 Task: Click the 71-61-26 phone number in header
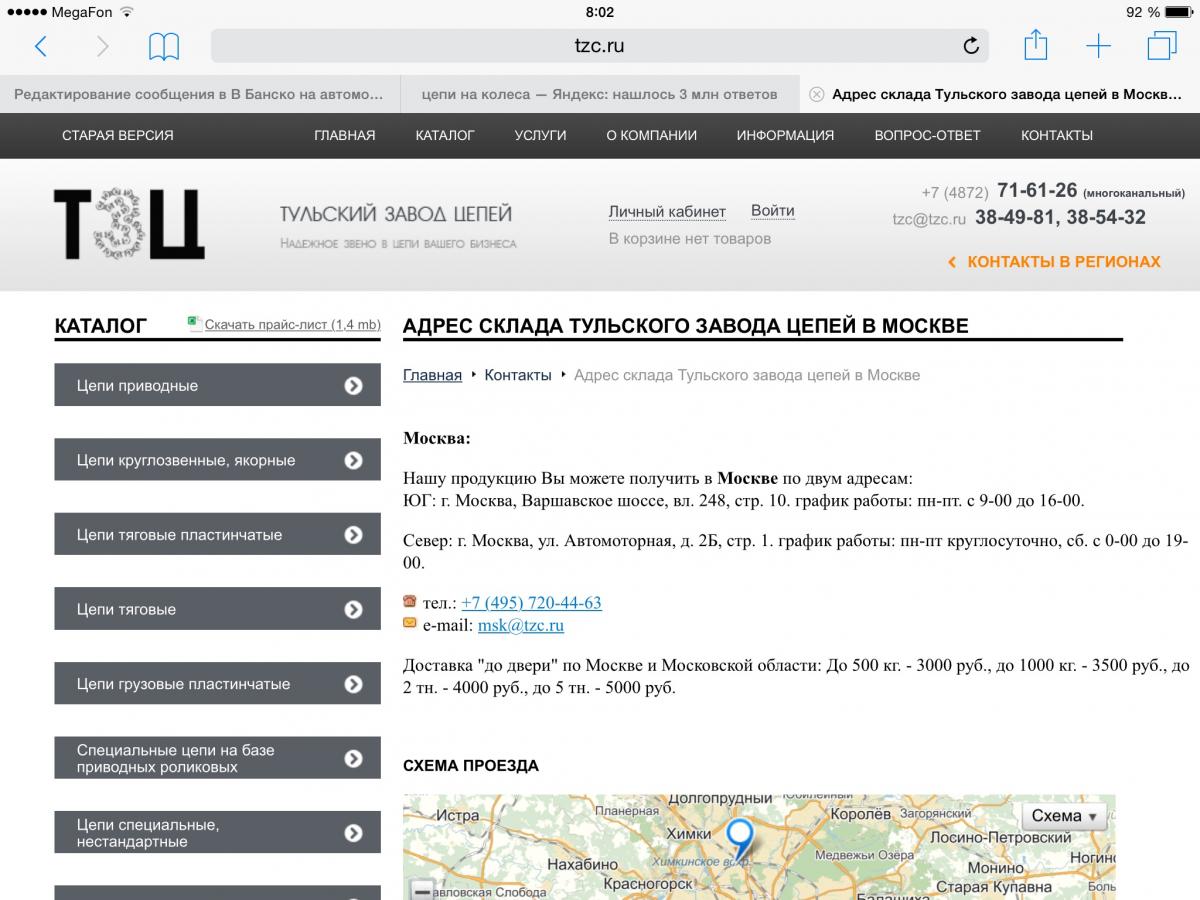point(1037,190)
